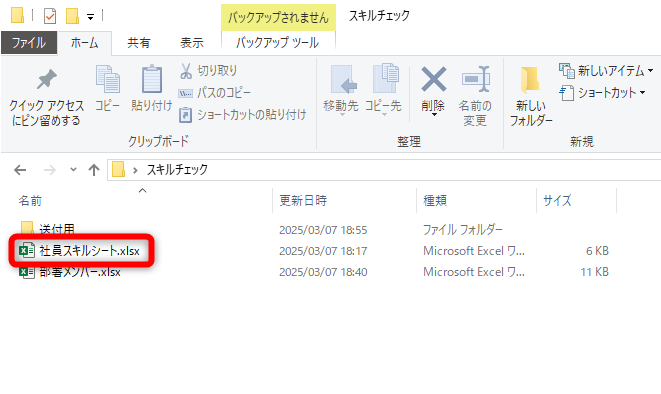The image size is (661, 394).
Task: Choose Paste shortcut command
Action: pyautogui.click(x=243, y=115)
